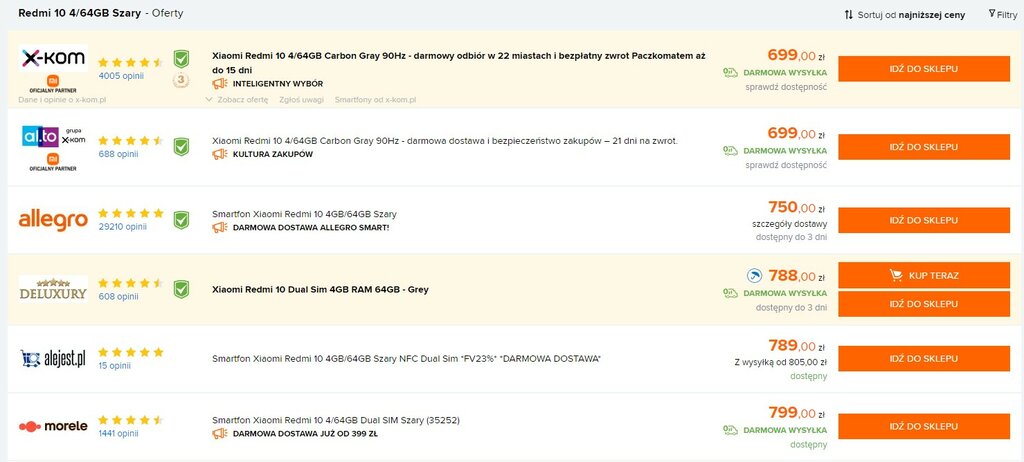Click the bronze number 3 medal badge

(181, 81)
